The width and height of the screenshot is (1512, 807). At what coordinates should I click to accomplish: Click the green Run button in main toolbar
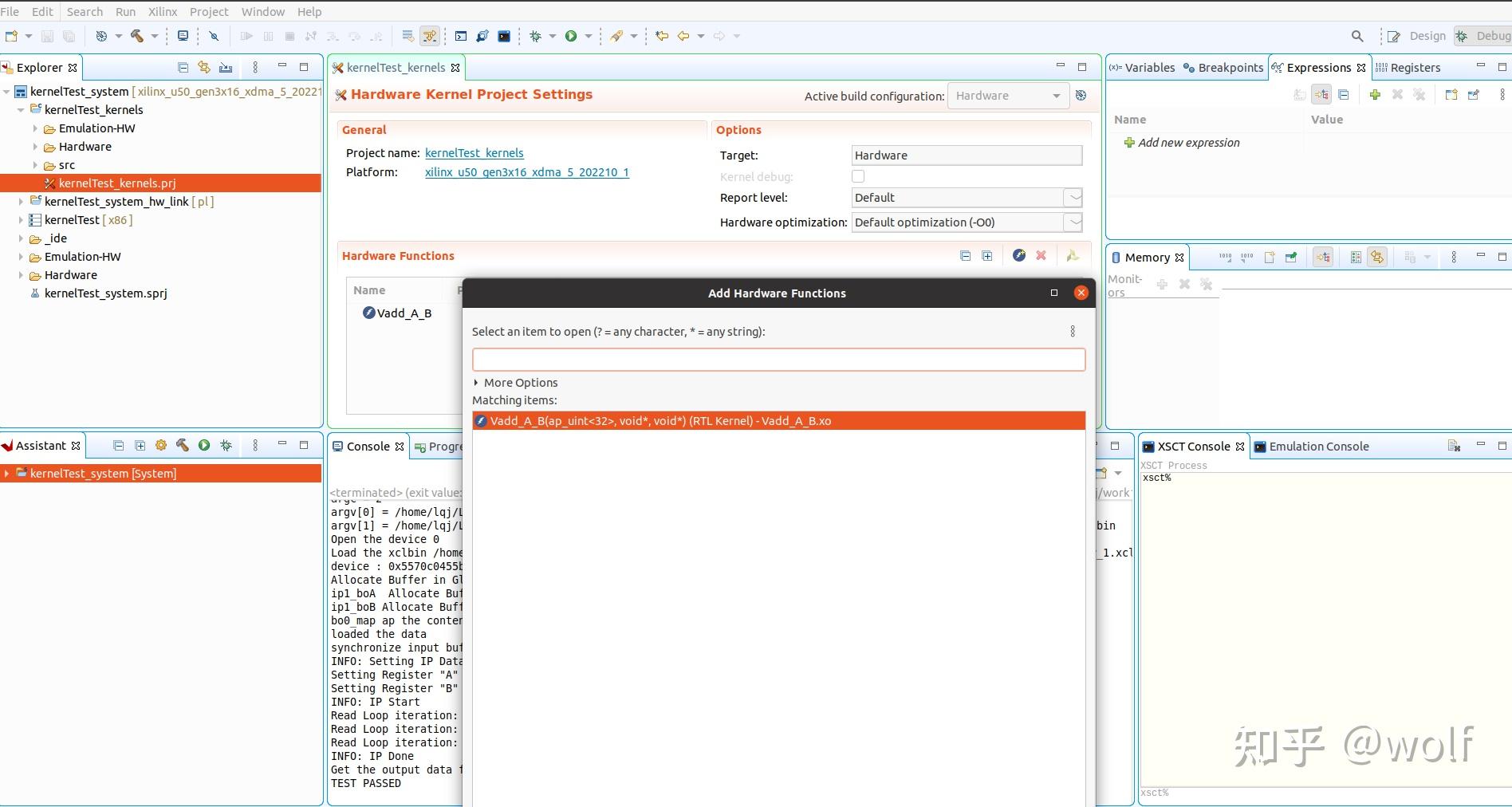coord(571,36)
